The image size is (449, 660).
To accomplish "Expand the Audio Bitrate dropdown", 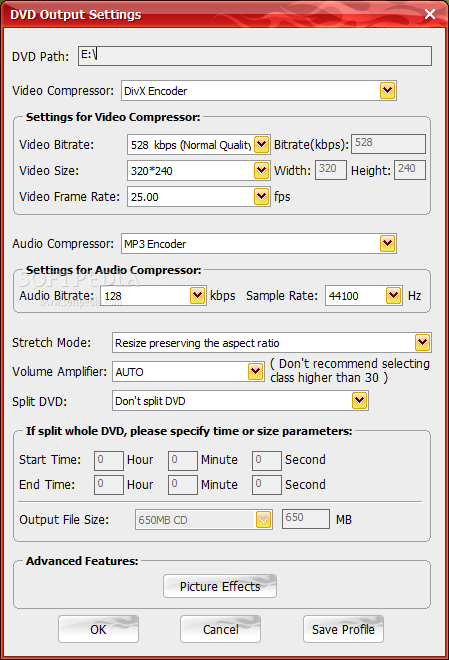I will coord(153,295).
